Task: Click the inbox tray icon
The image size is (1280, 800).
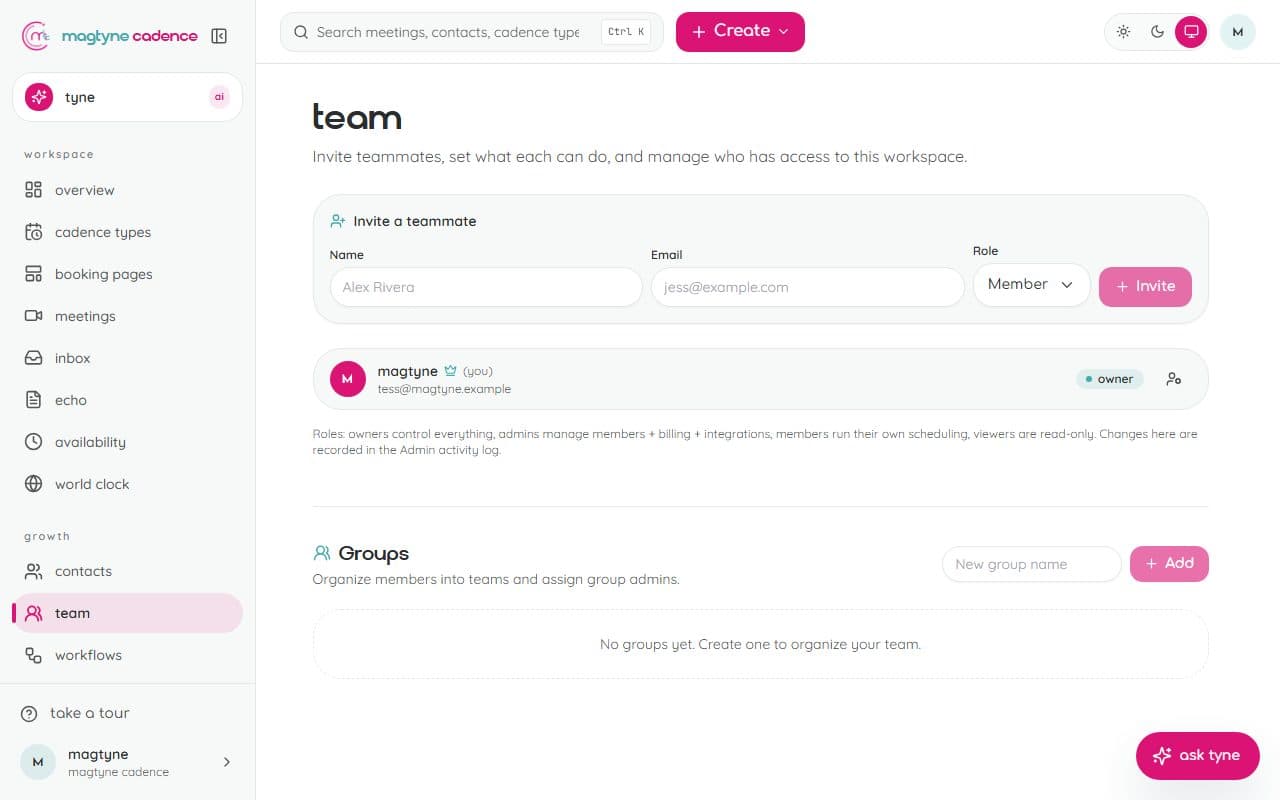Action: pyautogui.click(x=34, y=358)
